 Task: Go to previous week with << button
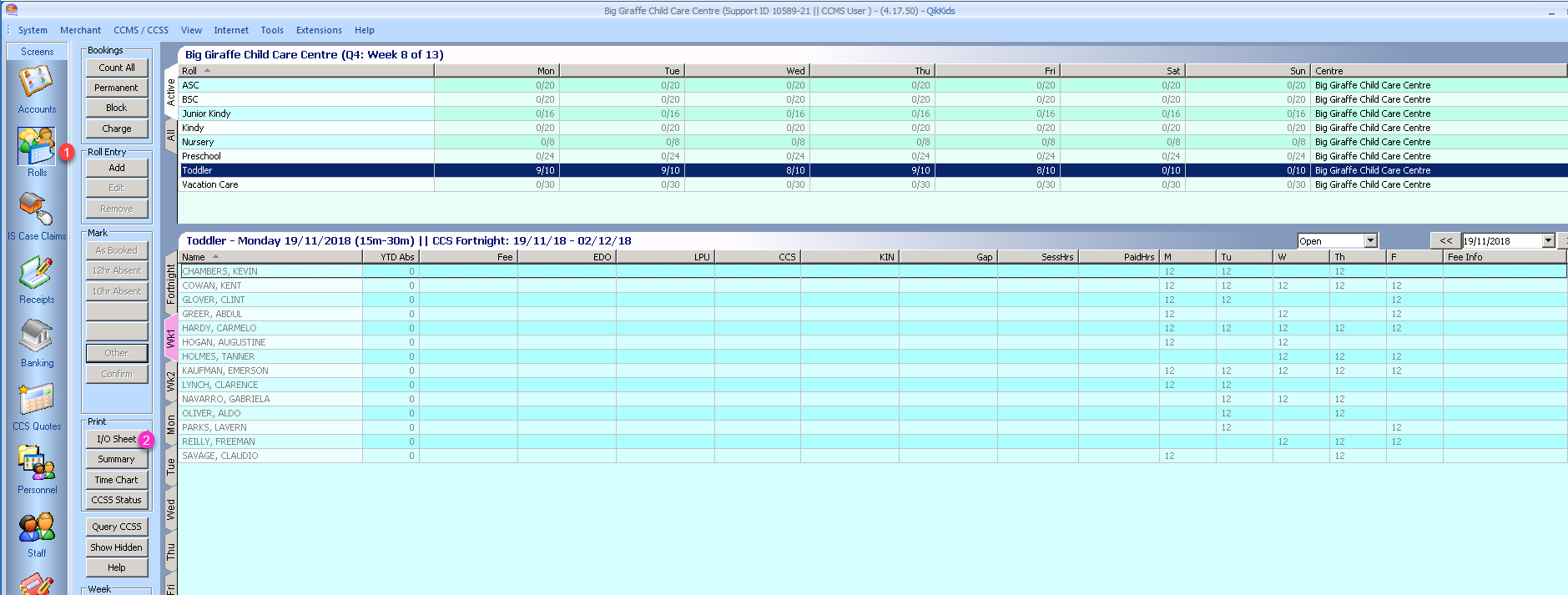pos(1445,241)
